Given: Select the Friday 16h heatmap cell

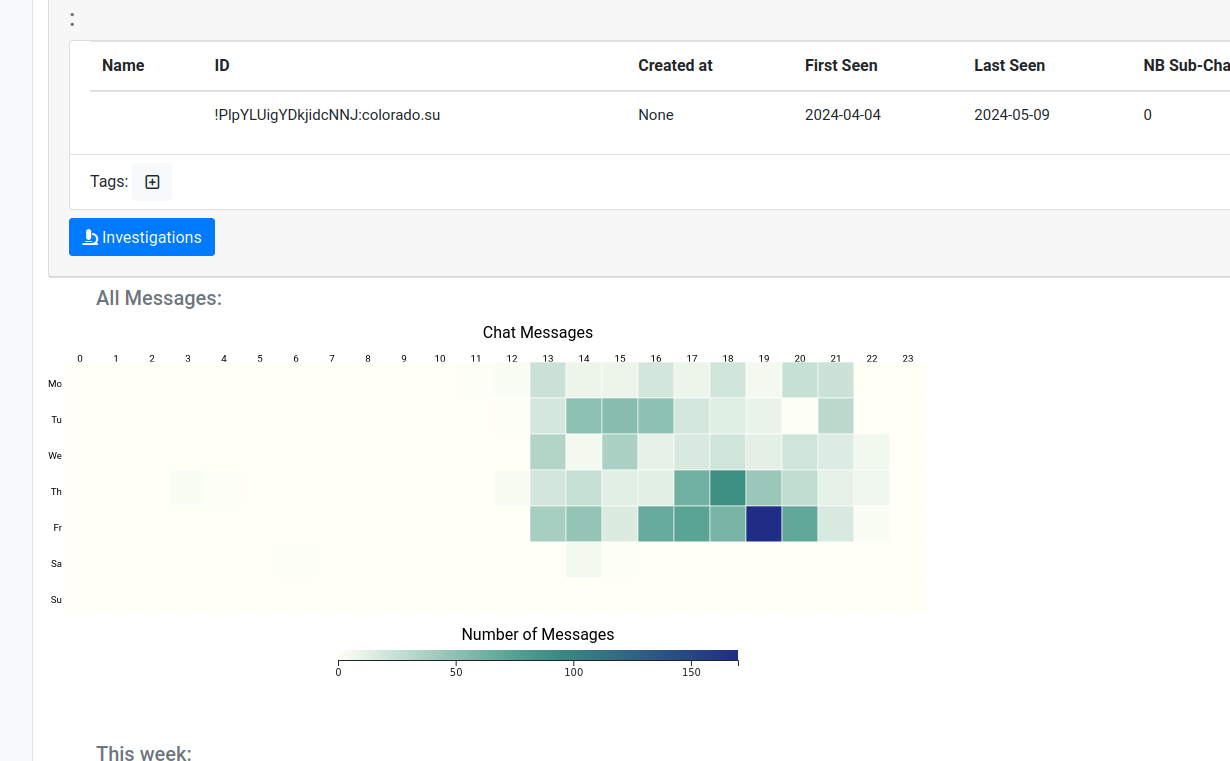Looking at the screenshot, I should [656, 524].
